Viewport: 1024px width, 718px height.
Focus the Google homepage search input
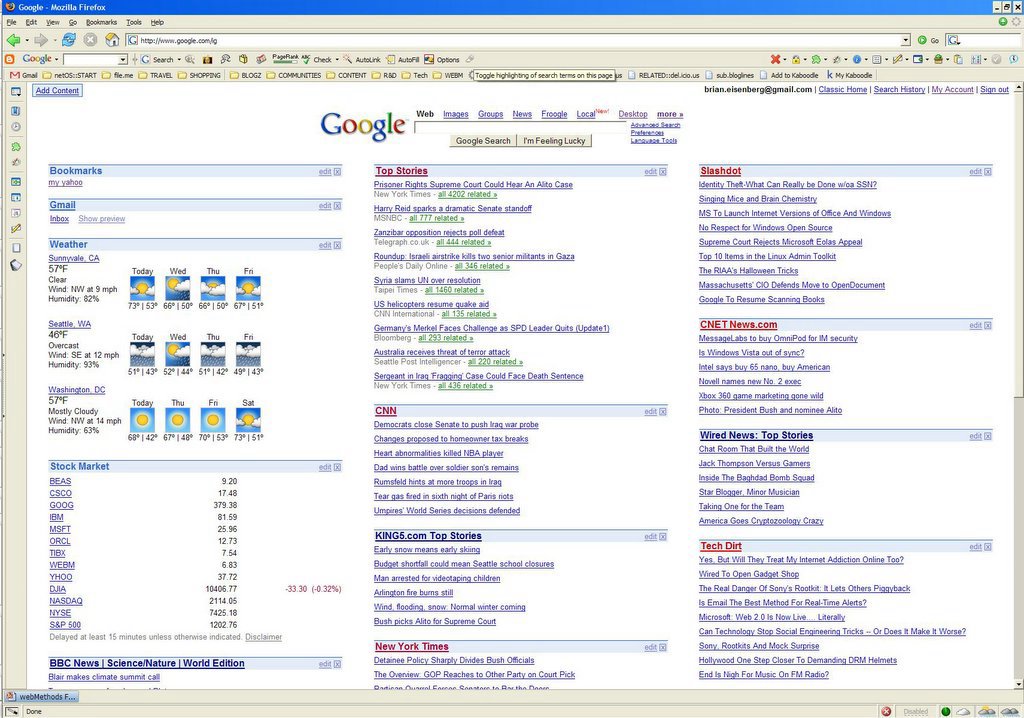pyautogui.click(x=521, y=127)
